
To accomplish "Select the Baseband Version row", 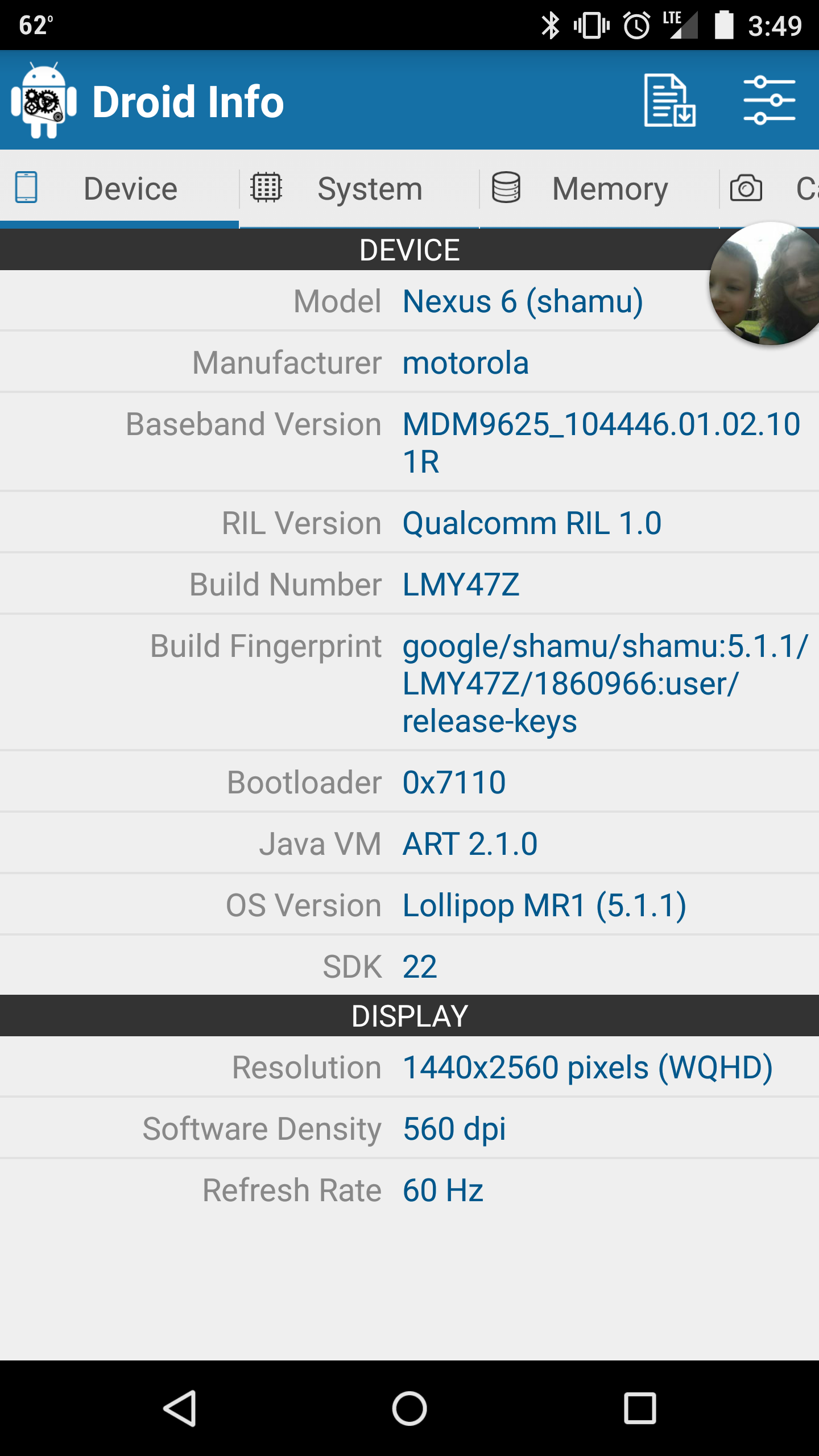I will coord(409,442).
